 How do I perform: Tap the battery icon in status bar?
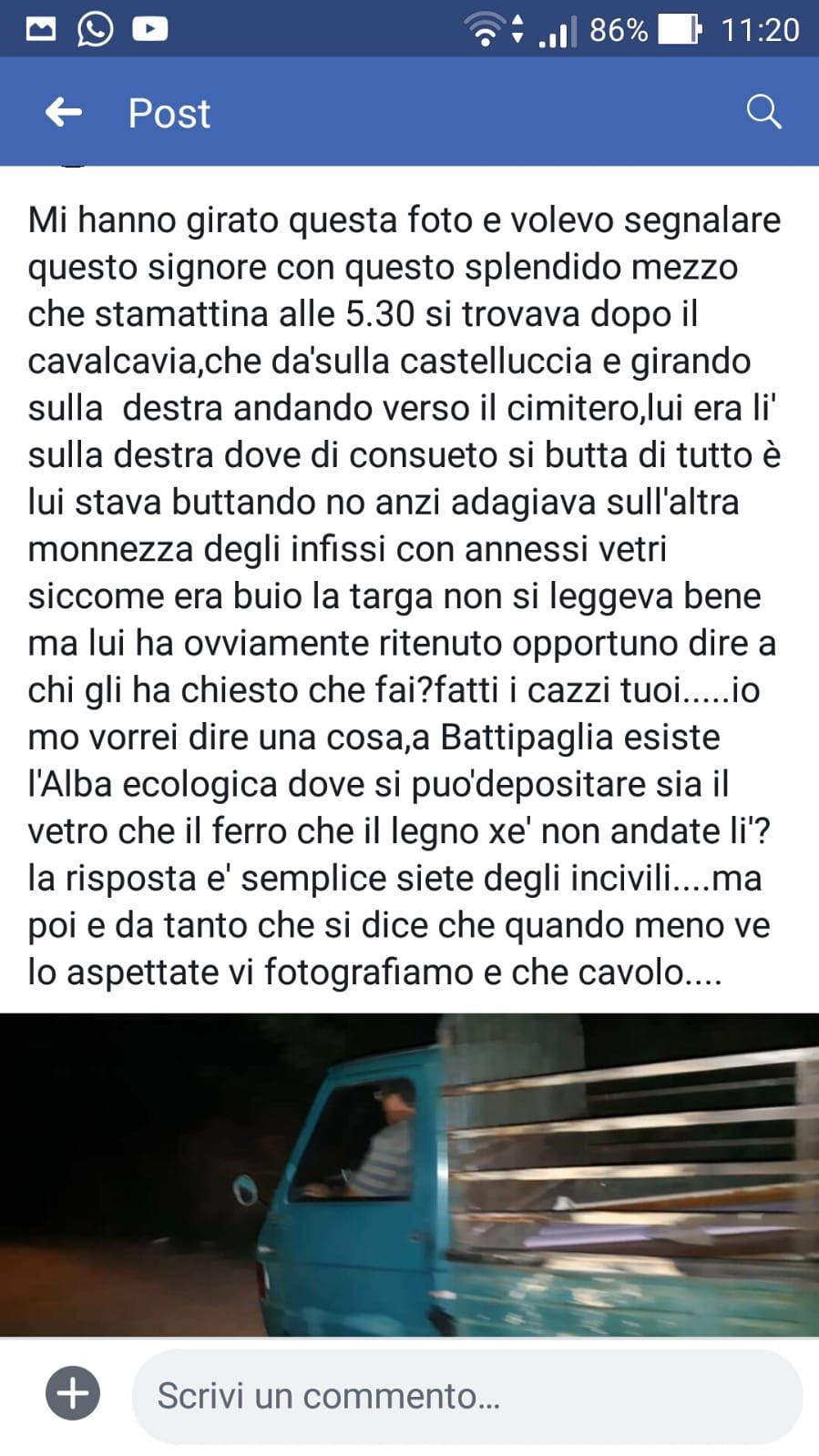tap(680, 30)
